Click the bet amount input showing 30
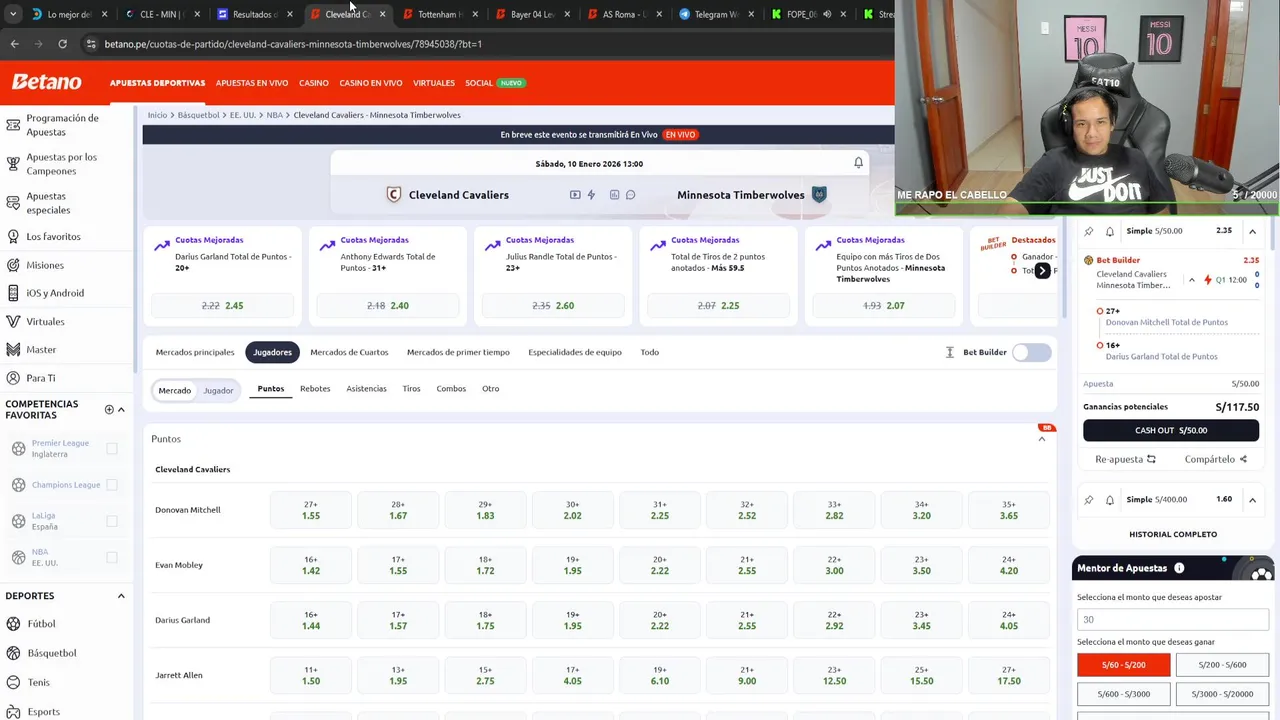Image resolution: width=1280 pixels, height=720 pixels. pyautogui.click(x=1172, y=619)
